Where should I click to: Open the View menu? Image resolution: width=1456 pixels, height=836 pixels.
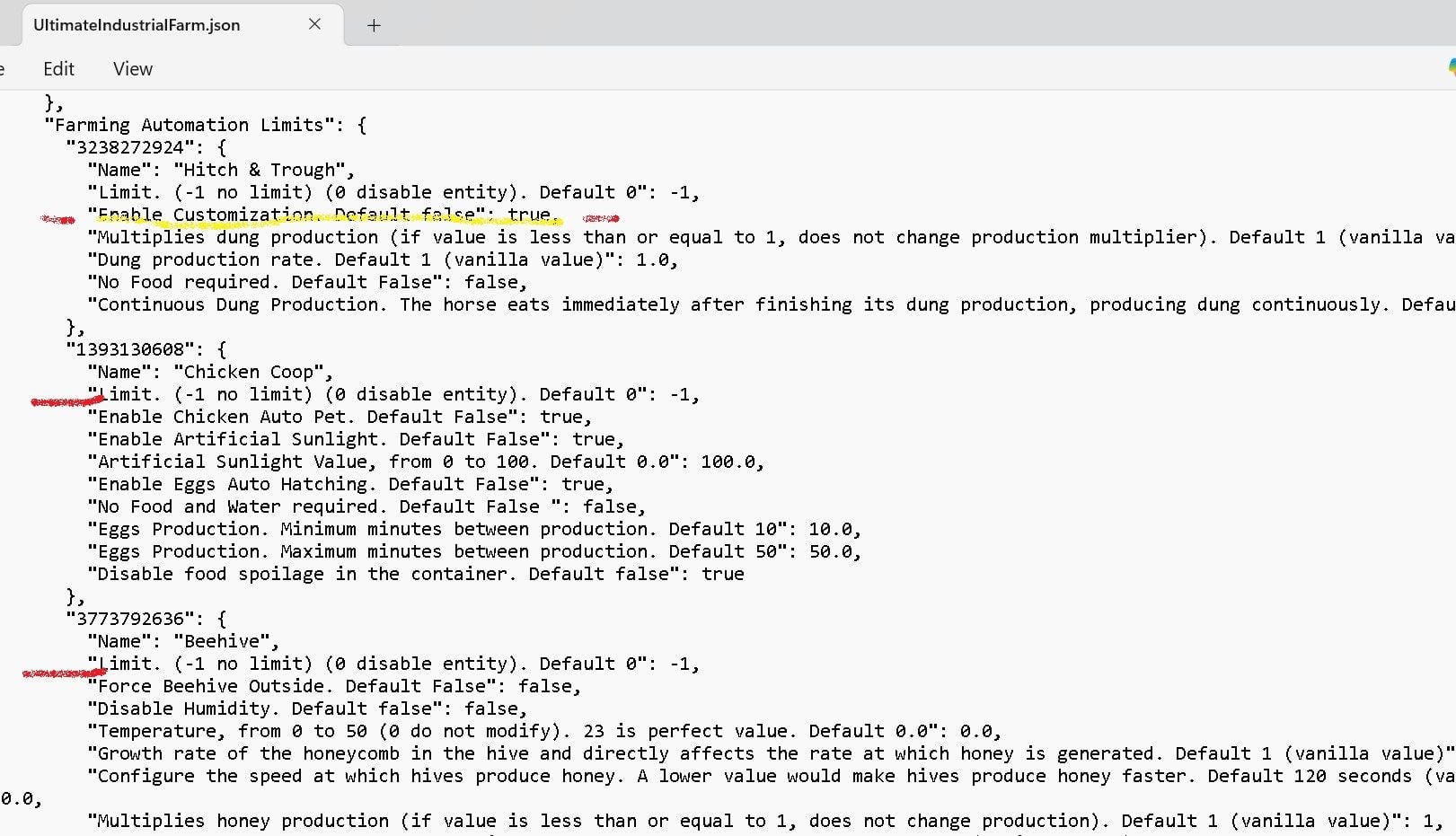133,69
